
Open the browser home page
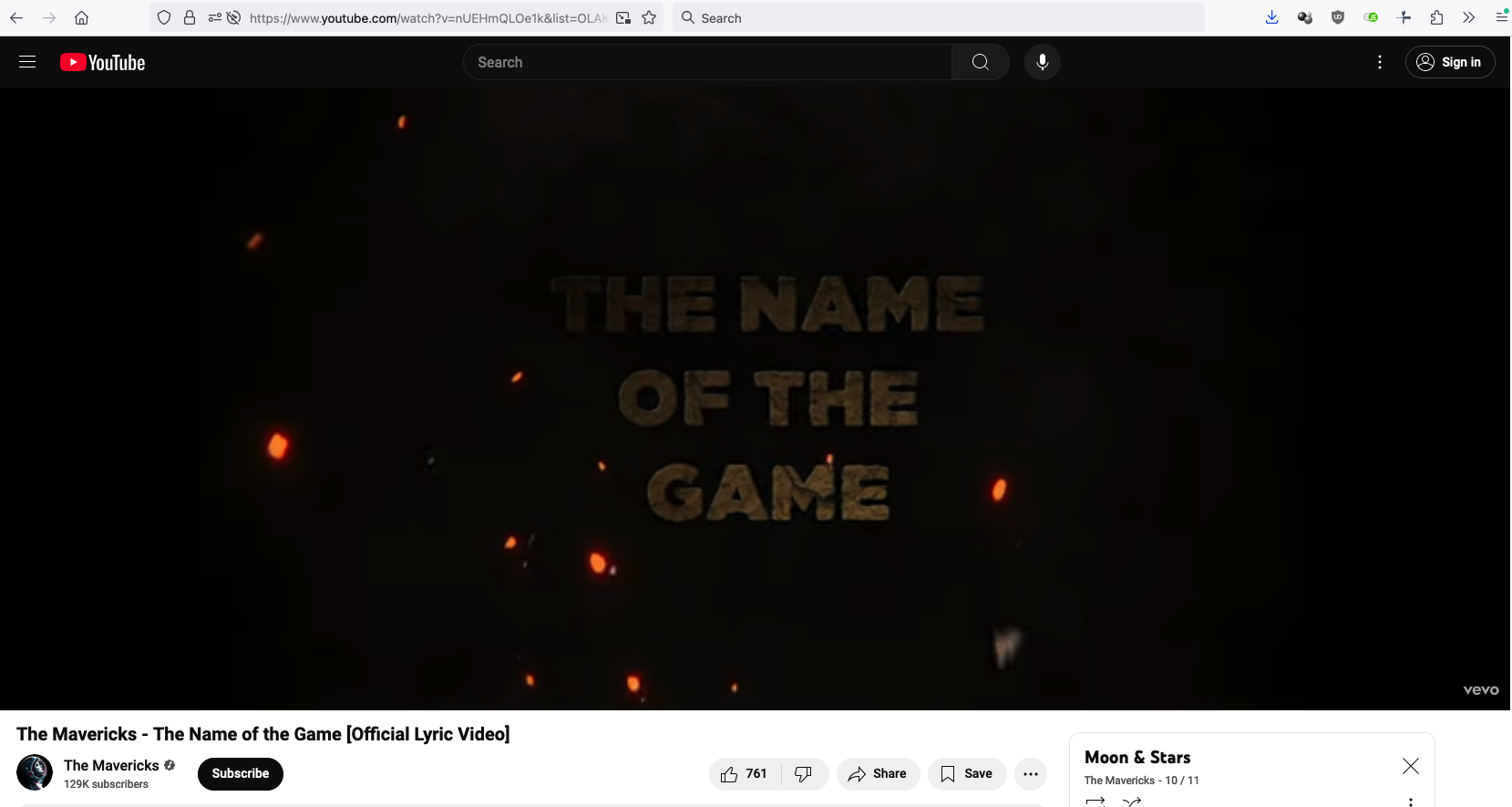[x=81, y=17]
